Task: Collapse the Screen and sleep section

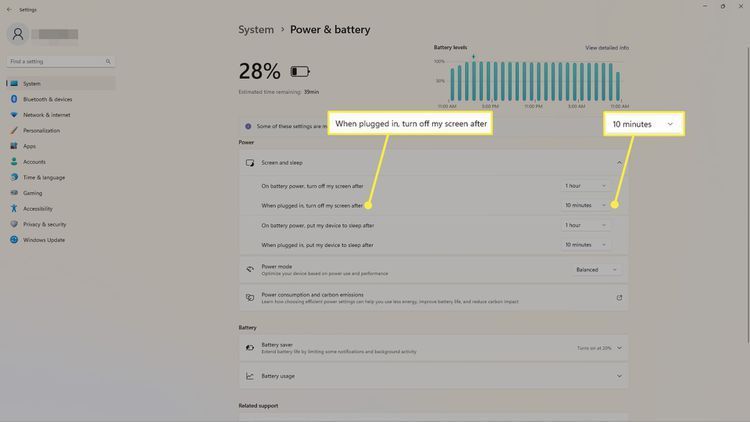Action: pos(619,162)
